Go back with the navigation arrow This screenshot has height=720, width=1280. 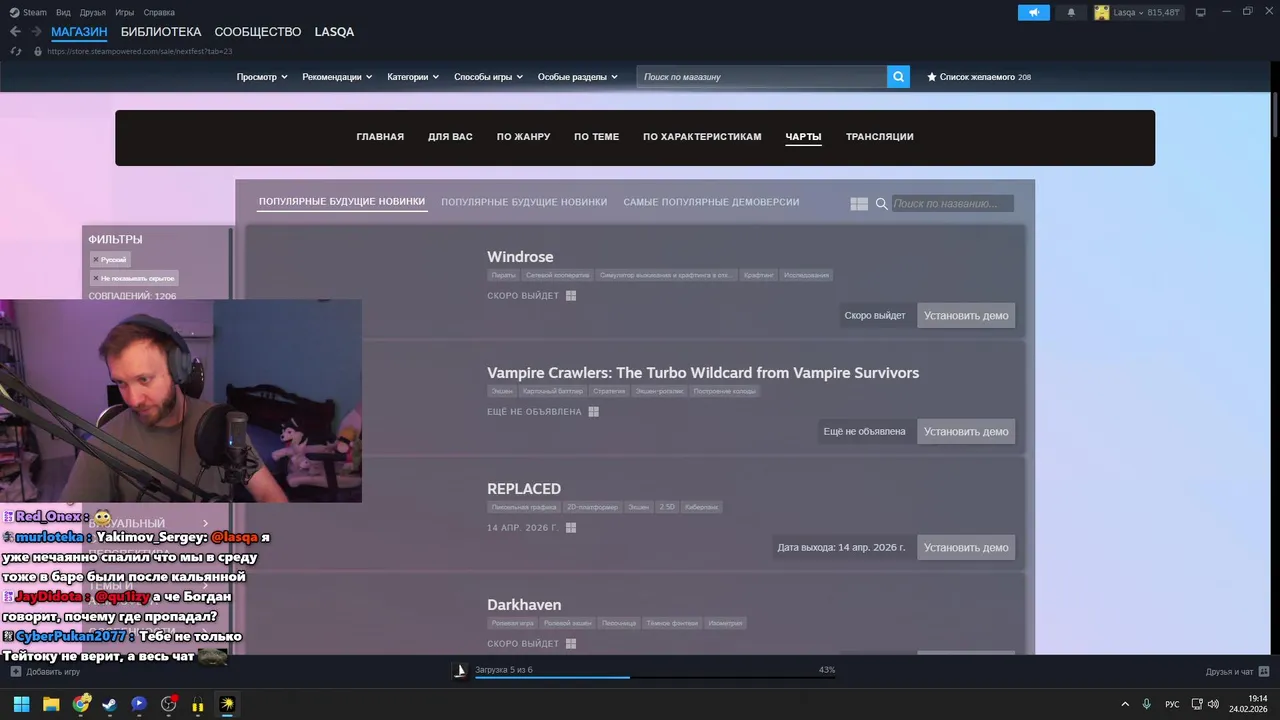[x=15, y=32]
